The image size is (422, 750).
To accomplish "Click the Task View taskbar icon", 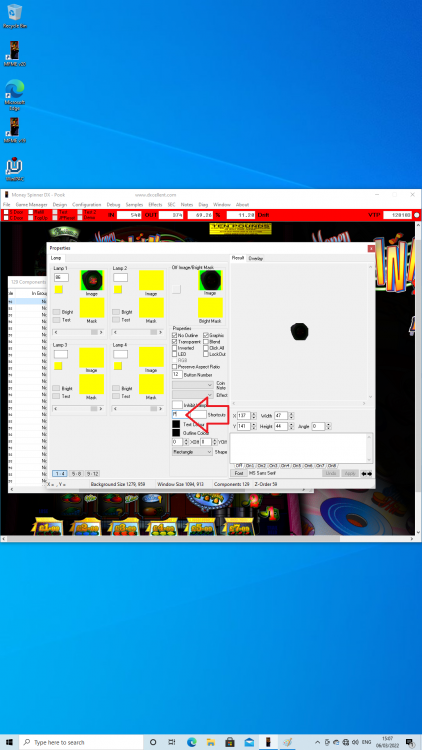I will point(172,742).
